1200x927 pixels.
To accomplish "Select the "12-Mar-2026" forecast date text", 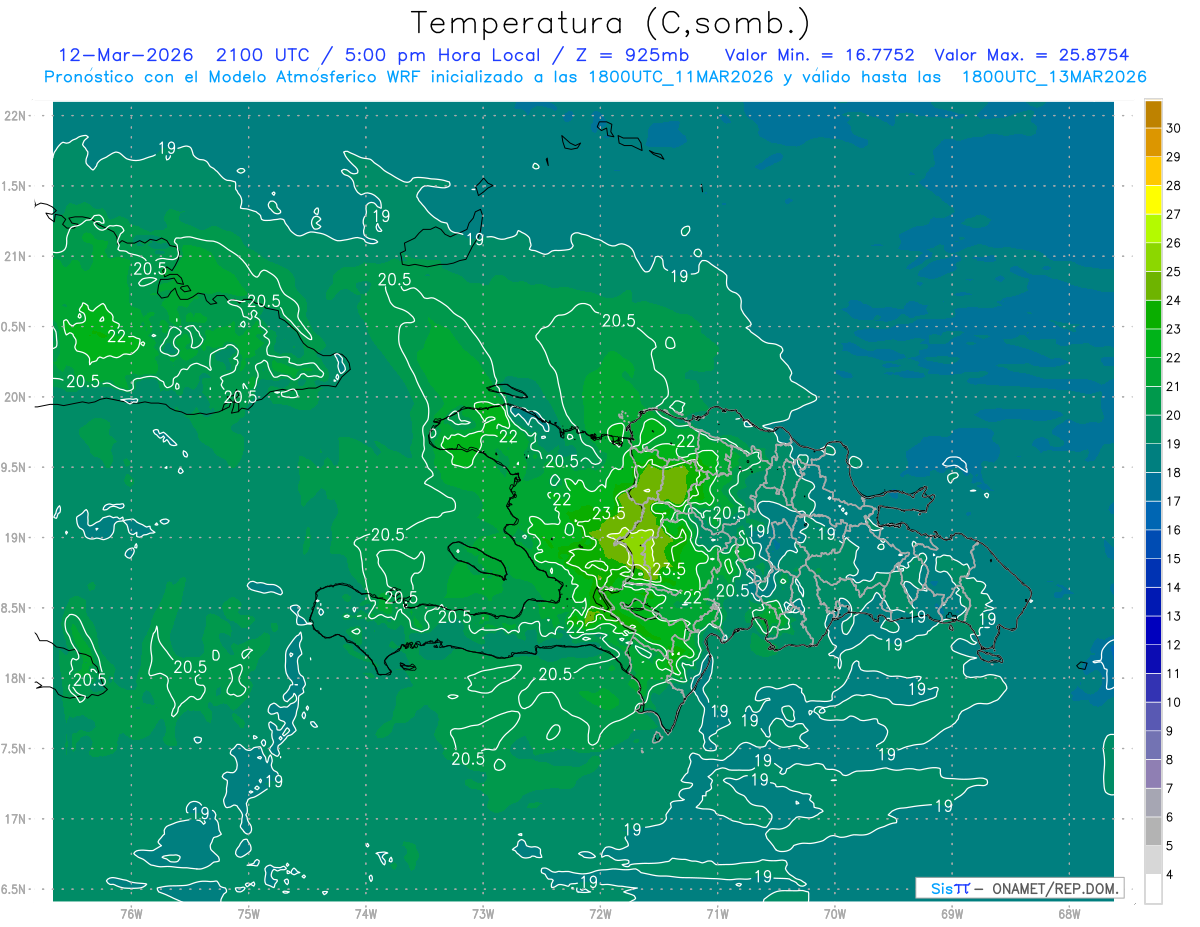I will [x=126, y=55].
